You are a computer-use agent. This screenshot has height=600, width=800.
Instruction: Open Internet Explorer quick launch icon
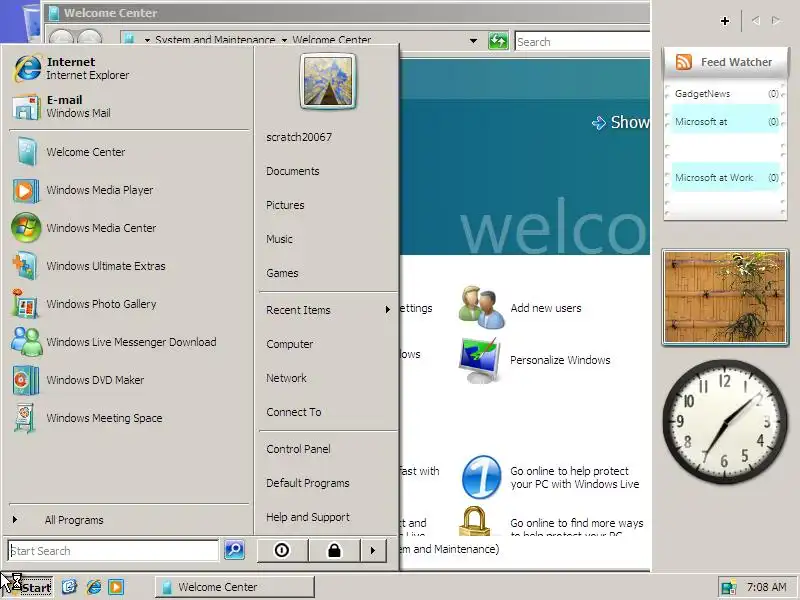tap(94, 587)
